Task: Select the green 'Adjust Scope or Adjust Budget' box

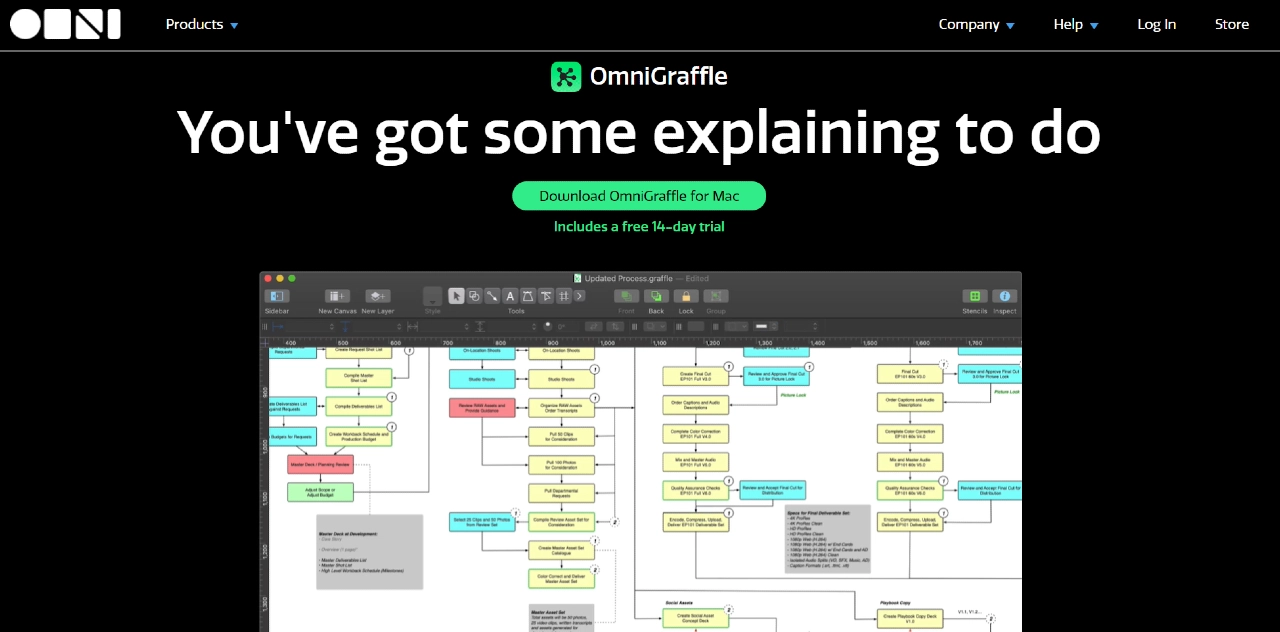Action: pyautogui.click(x=320, y=493)
